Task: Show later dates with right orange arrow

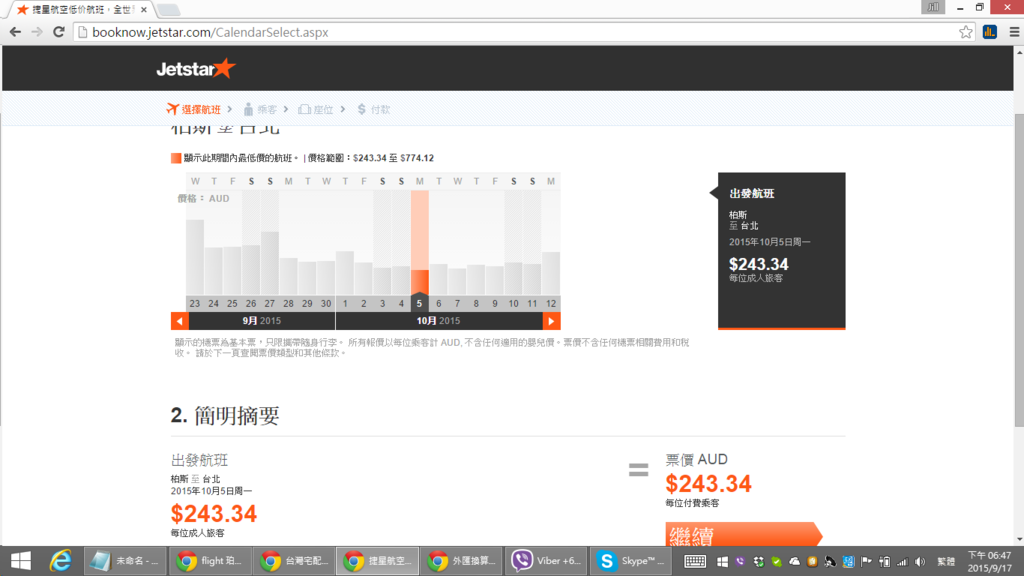Action: tap(551, 321)
